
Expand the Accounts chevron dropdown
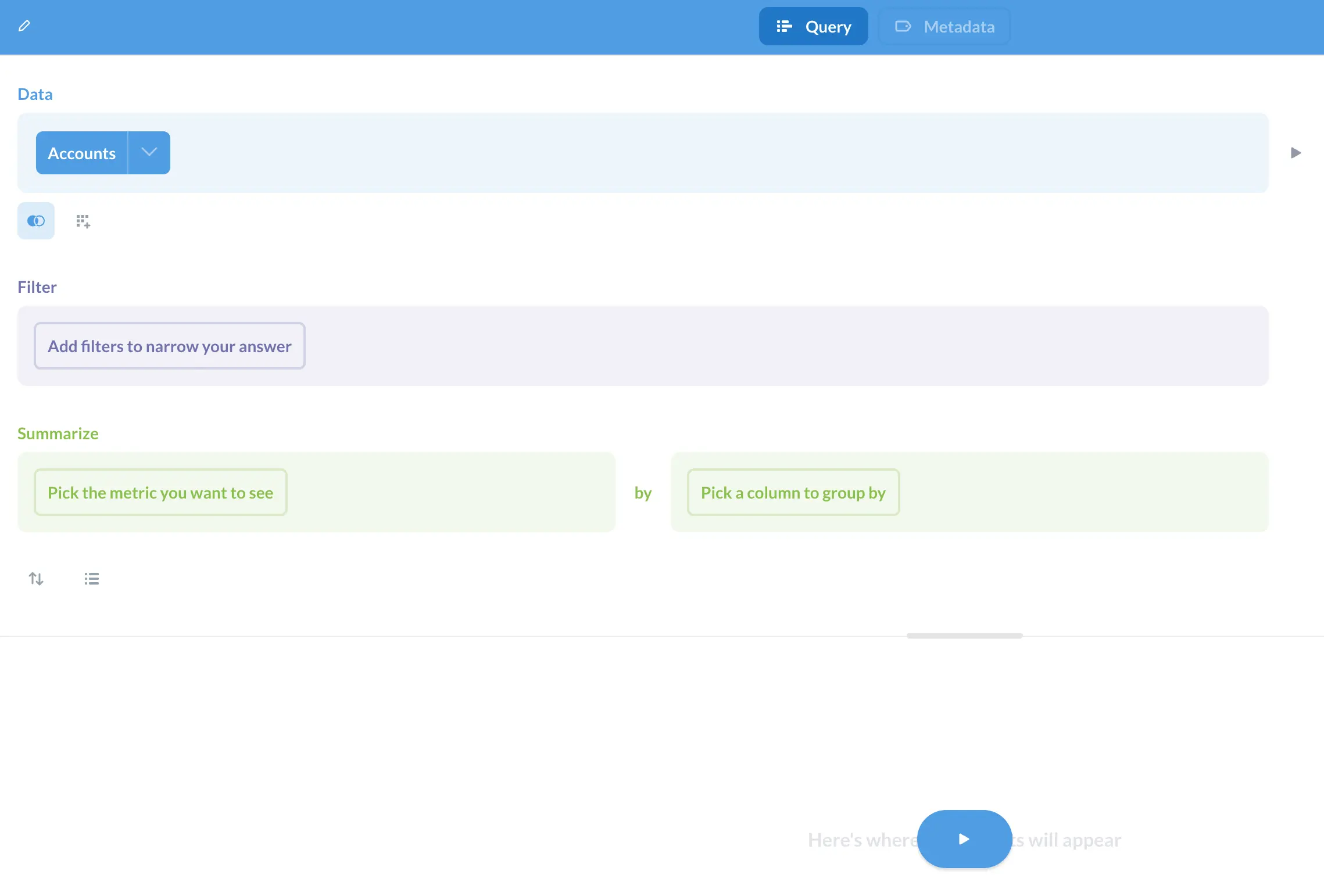(x=149, y=153)
